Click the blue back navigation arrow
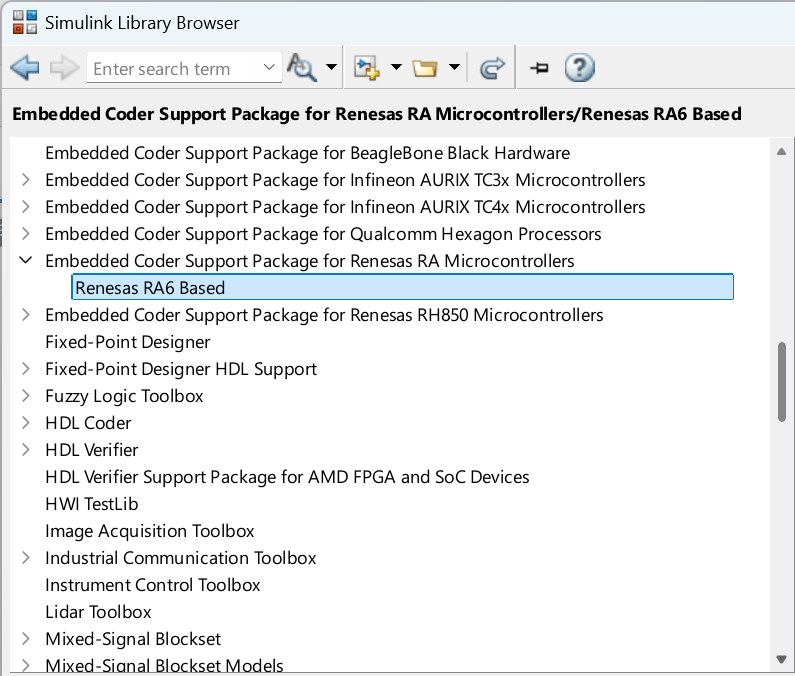 25,68
